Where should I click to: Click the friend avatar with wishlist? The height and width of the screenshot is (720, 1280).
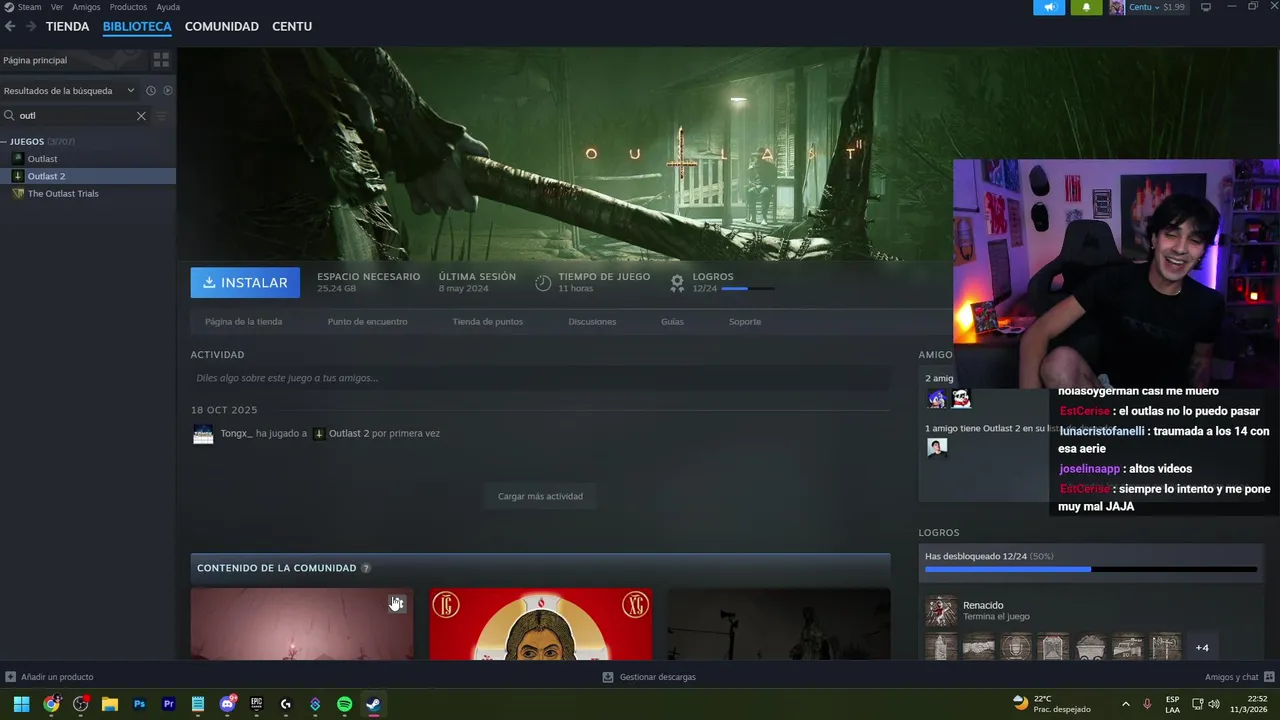[x=937, y=448]
